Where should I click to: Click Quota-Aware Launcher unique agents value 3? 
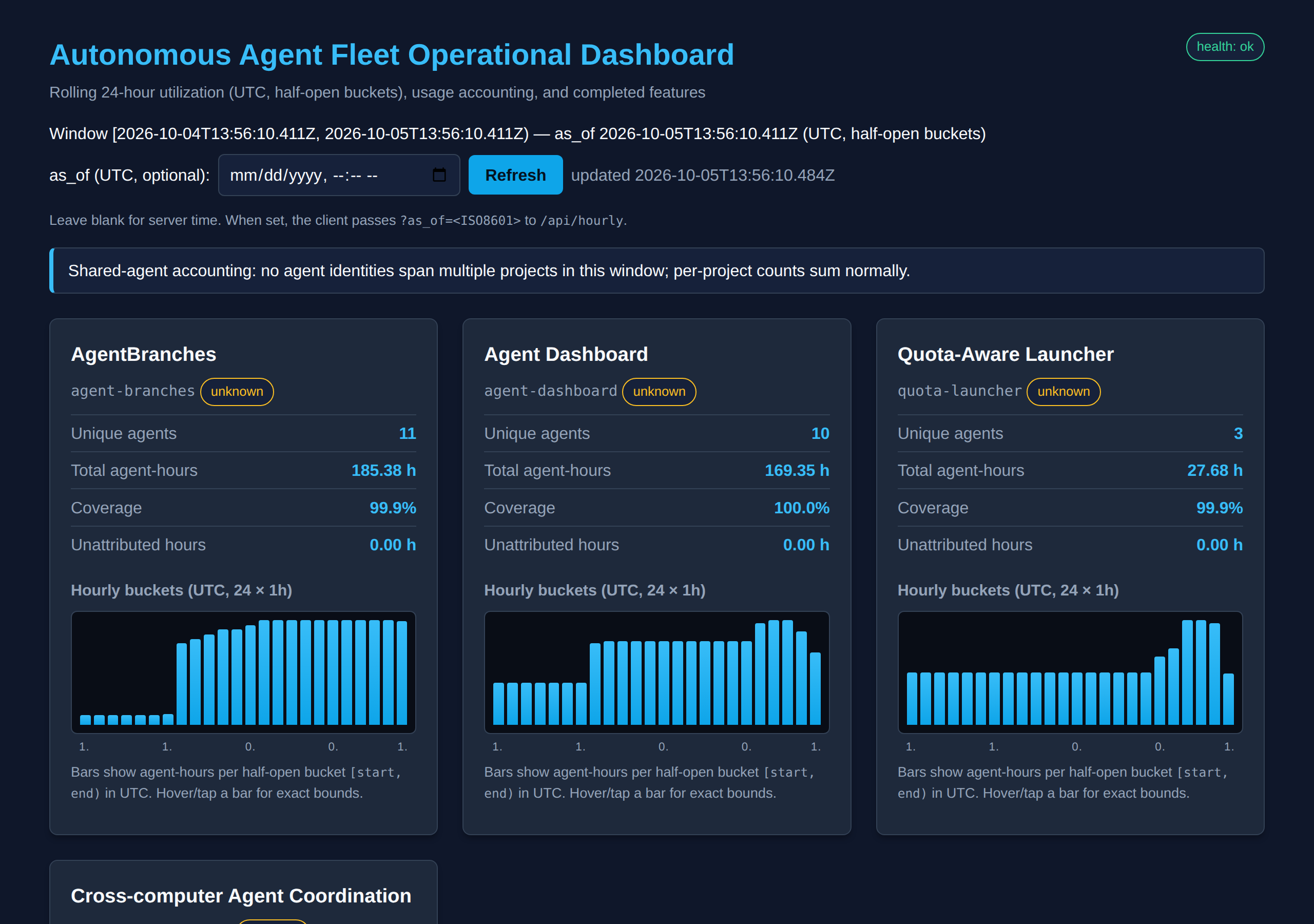click(x=1238, y=433)
